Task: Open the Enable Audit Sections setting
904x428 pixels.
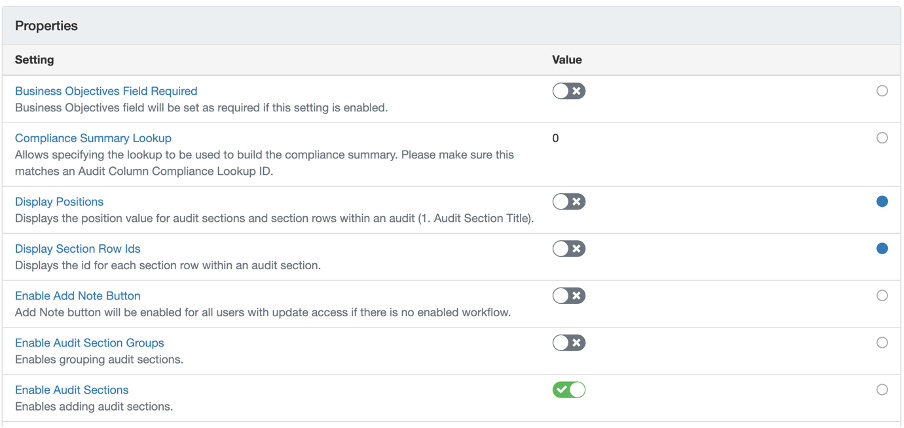Action: tap(72, 390)
